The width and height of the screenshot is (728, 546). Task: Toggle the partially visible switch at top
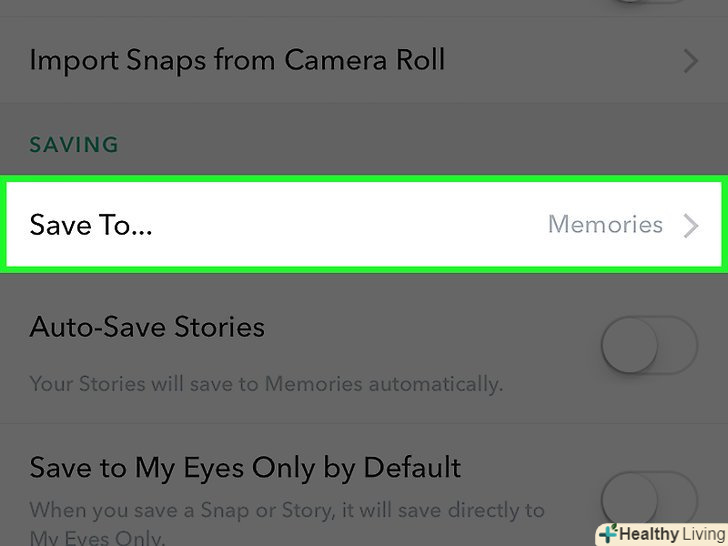pyautogui.click(x=648, y=5)
